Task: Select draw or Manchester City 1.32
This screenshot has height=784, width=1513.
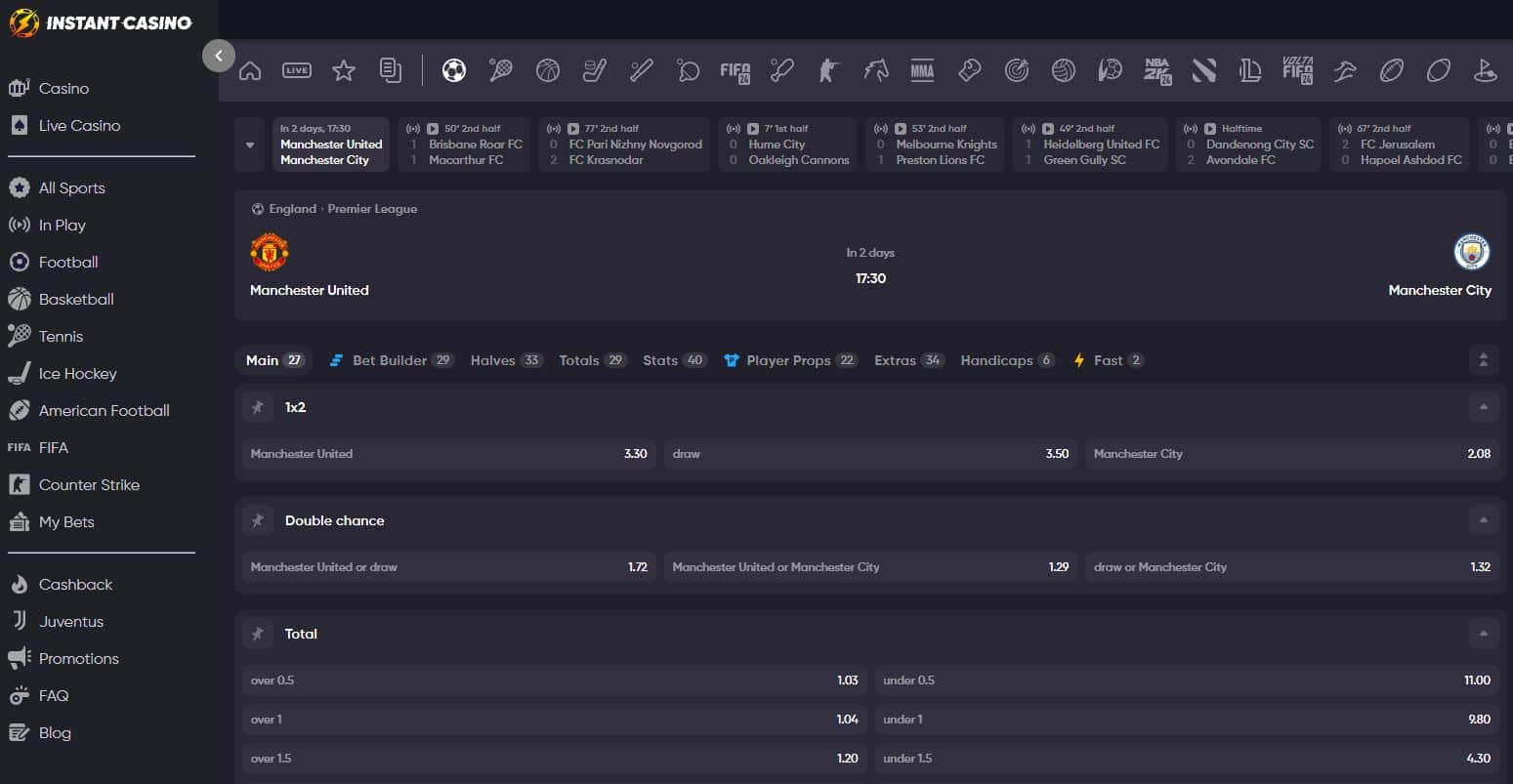Action: click(1292, 567)
